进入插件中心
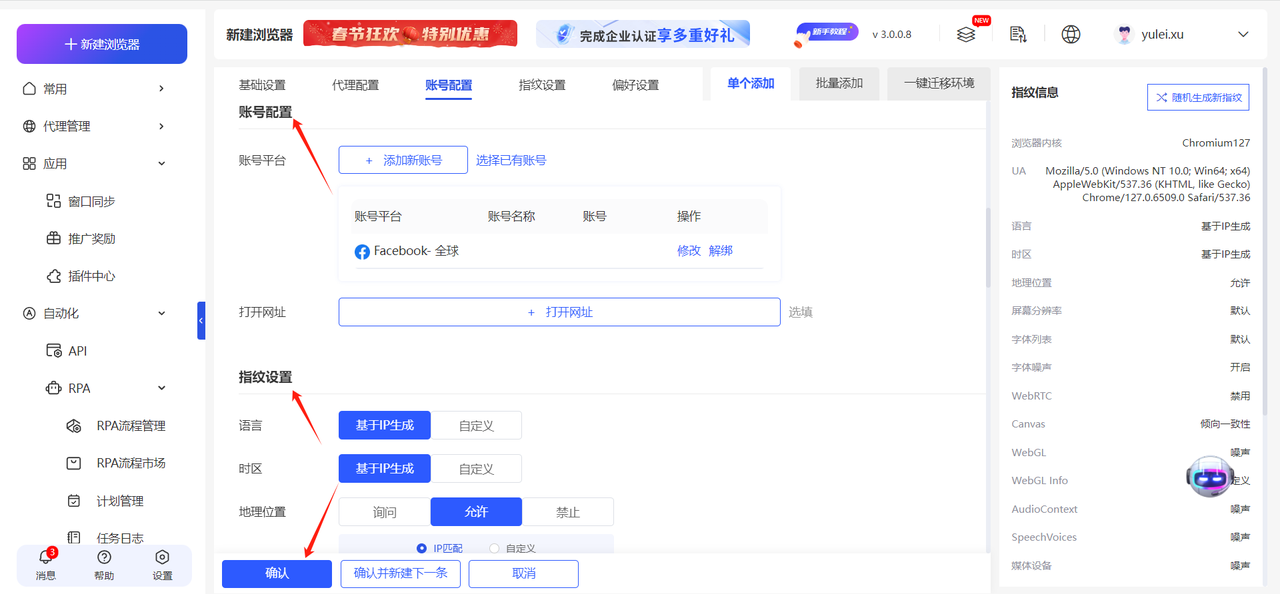The width and height of the screenshot is (1280, 594). pyautogui.click(x=102, y=275)
